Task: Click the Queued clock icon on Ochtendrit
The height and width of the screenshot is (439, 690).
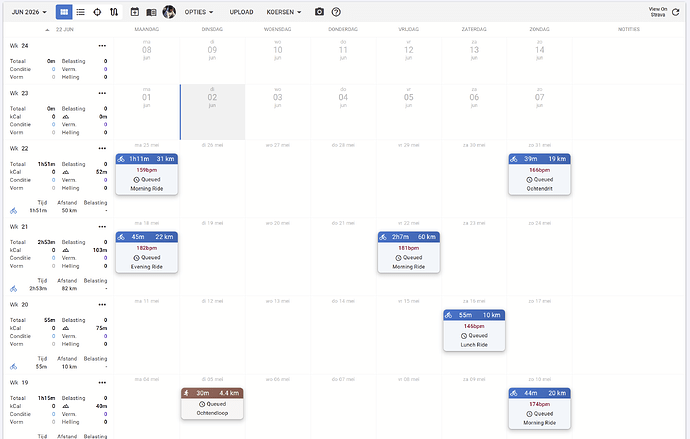Action: tap(529, 179)
